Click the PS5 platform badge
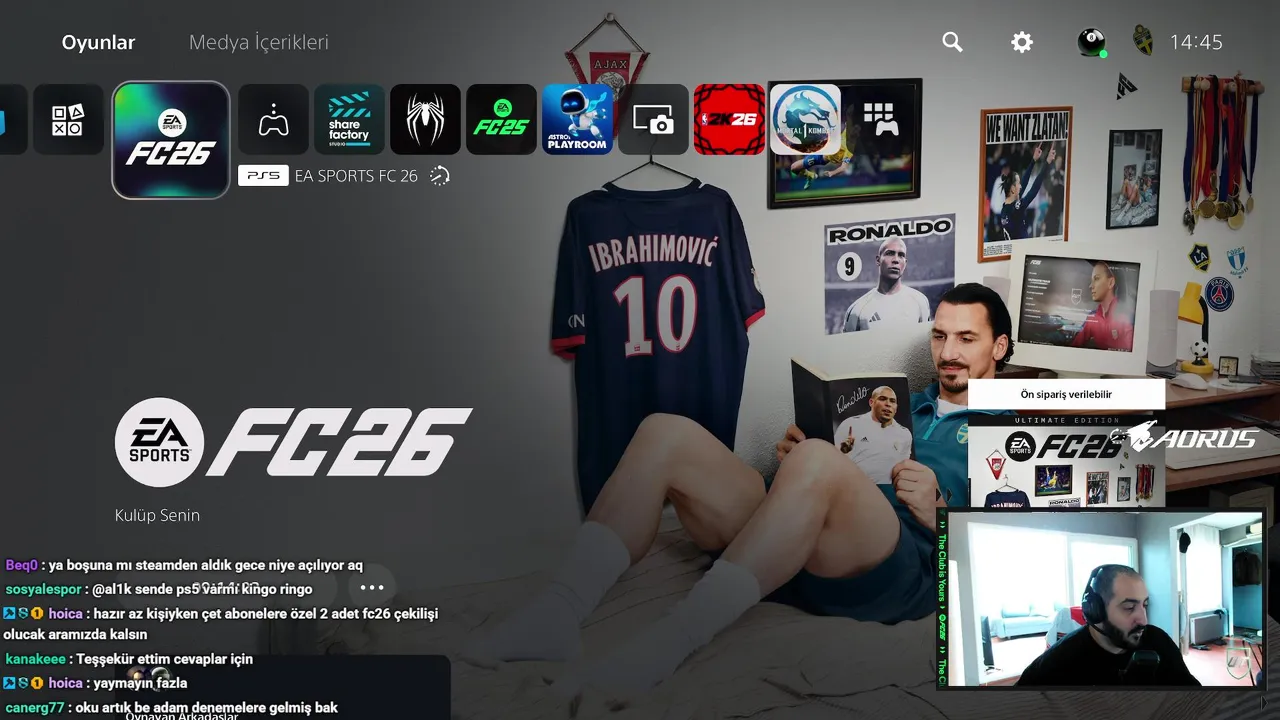Screen dimensions: 1280x720 point(263,176)
